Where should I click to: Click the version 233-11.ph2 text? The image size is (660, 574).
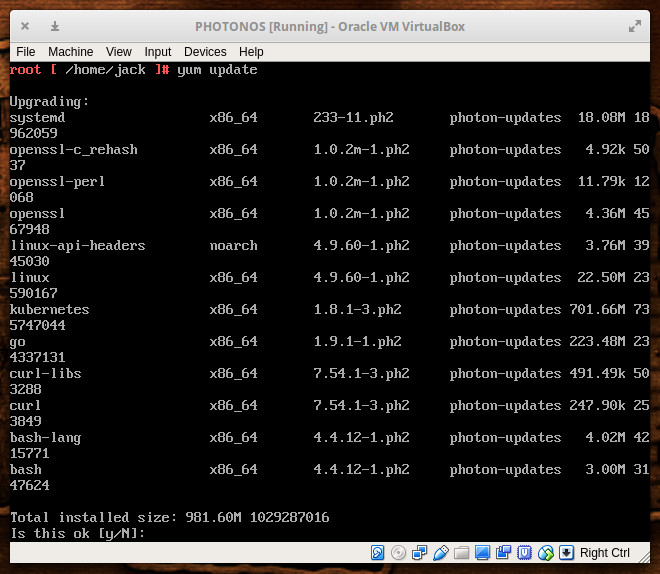click(x=354, y=118)
